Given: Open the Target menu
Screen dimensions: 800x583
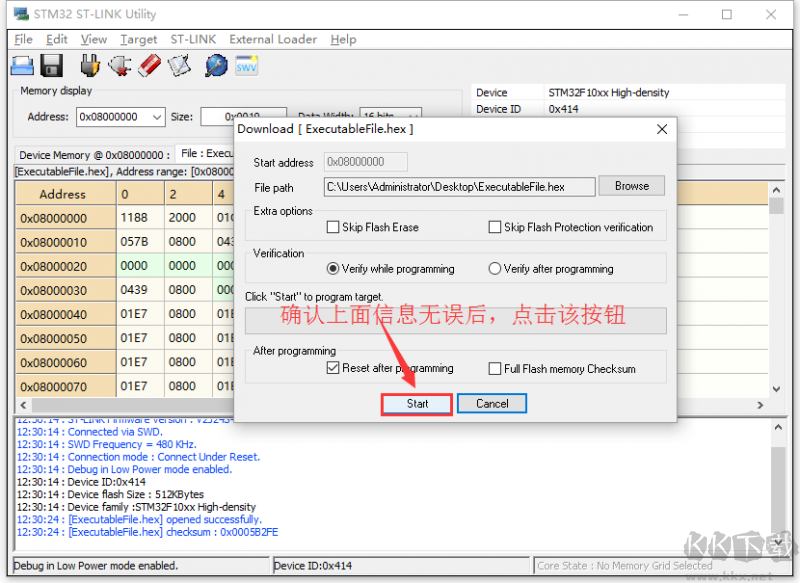Looking at the screenshot, I should click(x=138, y=39).
